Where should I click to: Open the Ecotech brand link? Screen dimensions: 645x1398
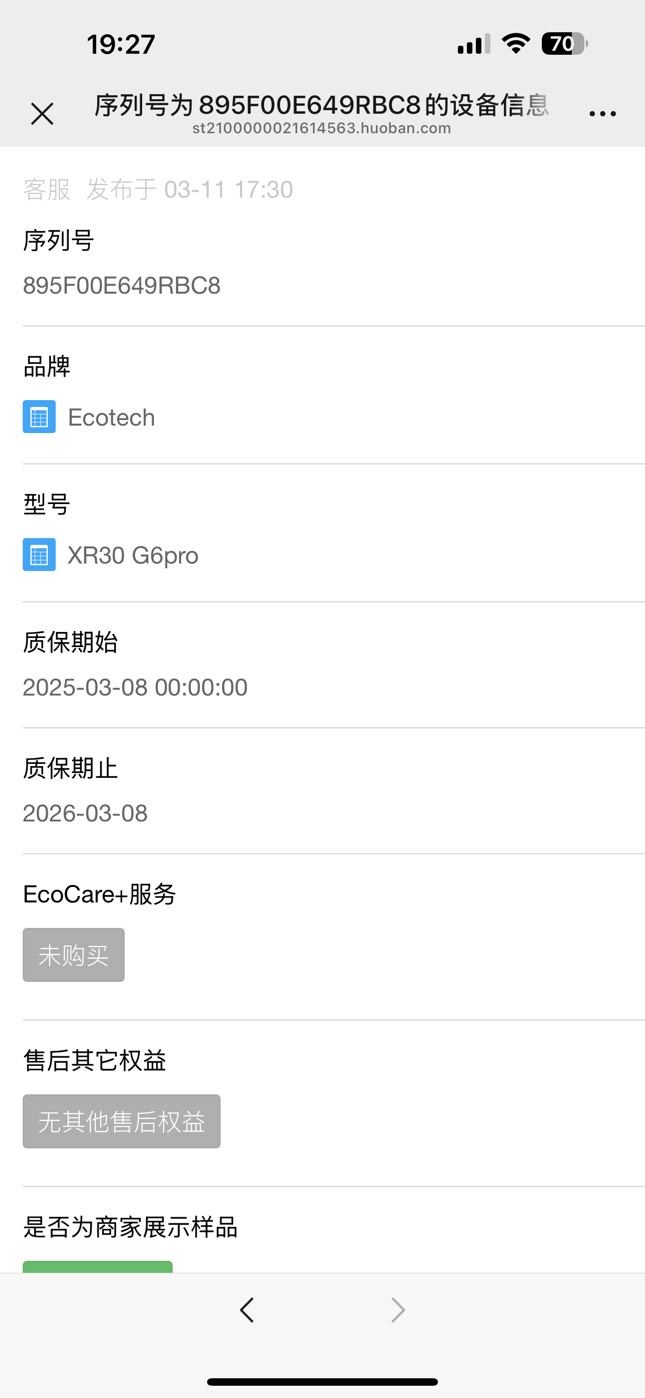[x=111, y=417]
